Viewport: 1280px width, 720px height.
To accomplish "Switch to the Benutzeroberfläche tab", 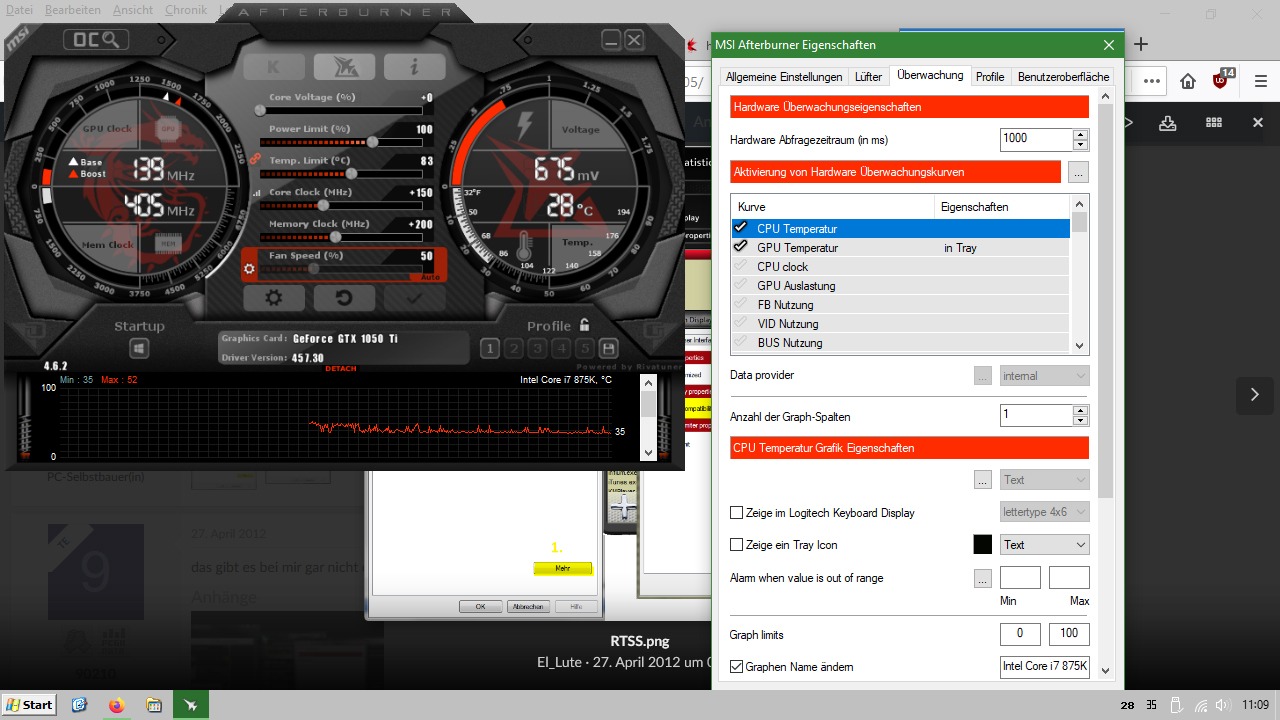I will [1063, 77].
